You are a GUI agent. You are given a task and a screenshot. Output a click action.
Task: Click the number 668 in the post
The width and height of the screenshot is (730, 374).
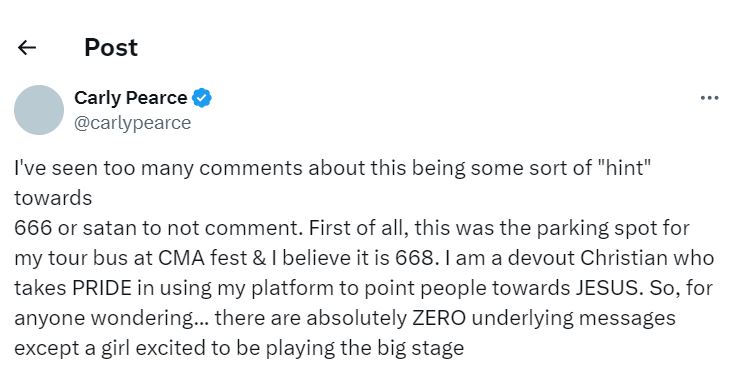415,258
